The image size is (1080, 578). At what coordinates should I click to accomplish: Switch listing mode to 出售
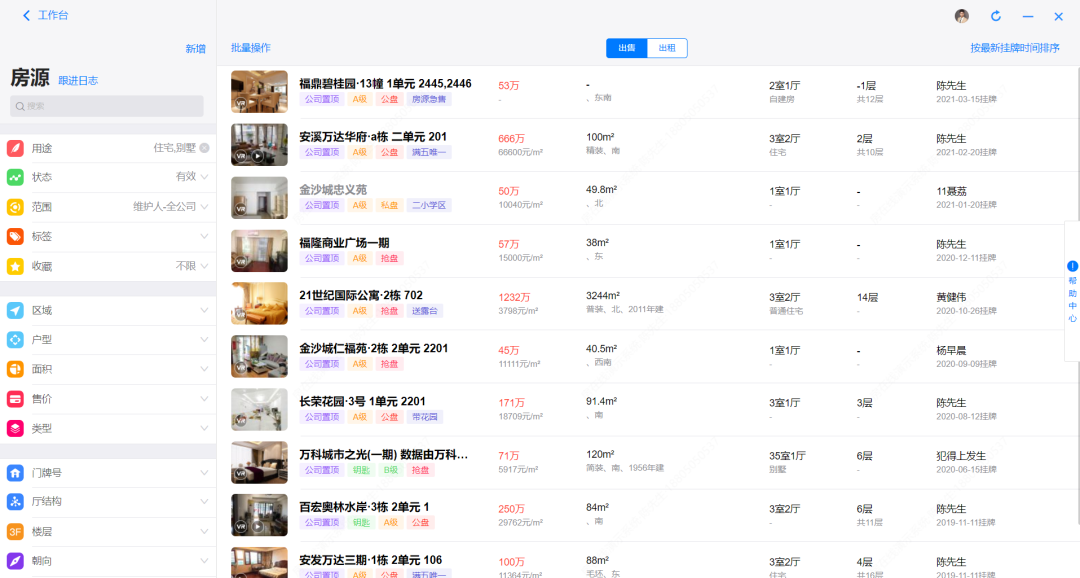pyautogui.click(x=627, y=48)
